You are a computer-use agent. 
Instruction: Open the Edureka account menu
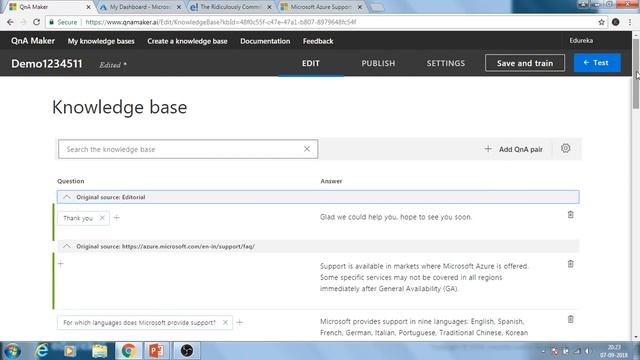[x=581, y=40]
